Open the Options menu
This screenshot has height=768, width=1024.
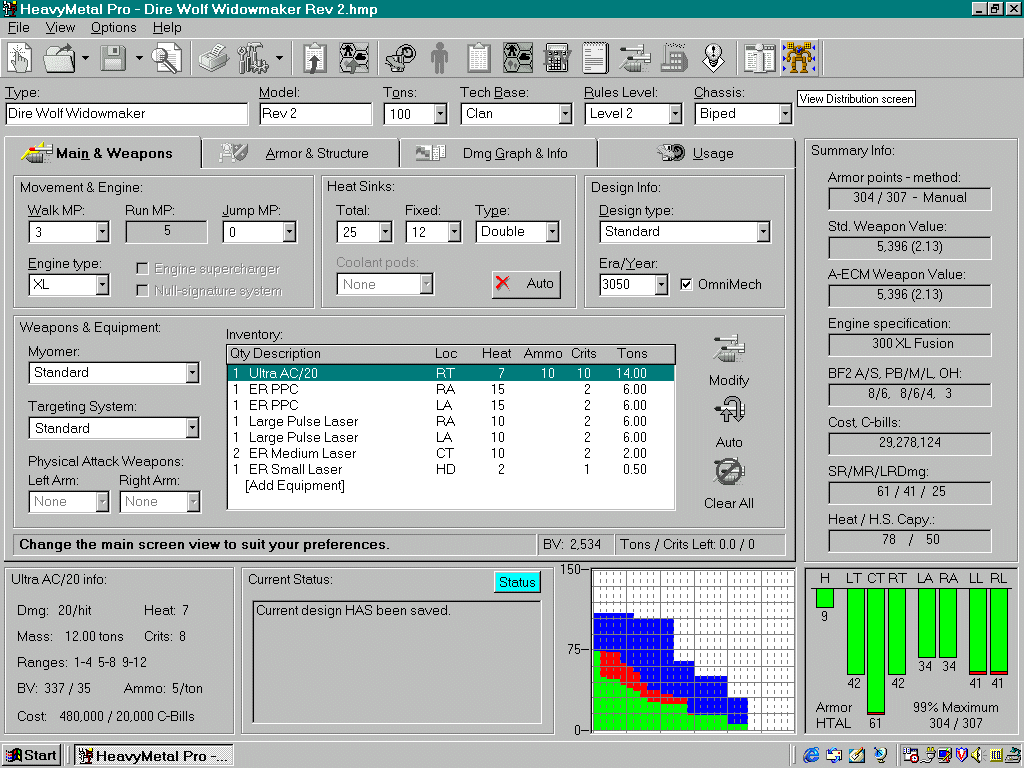[x=114, y=27]
